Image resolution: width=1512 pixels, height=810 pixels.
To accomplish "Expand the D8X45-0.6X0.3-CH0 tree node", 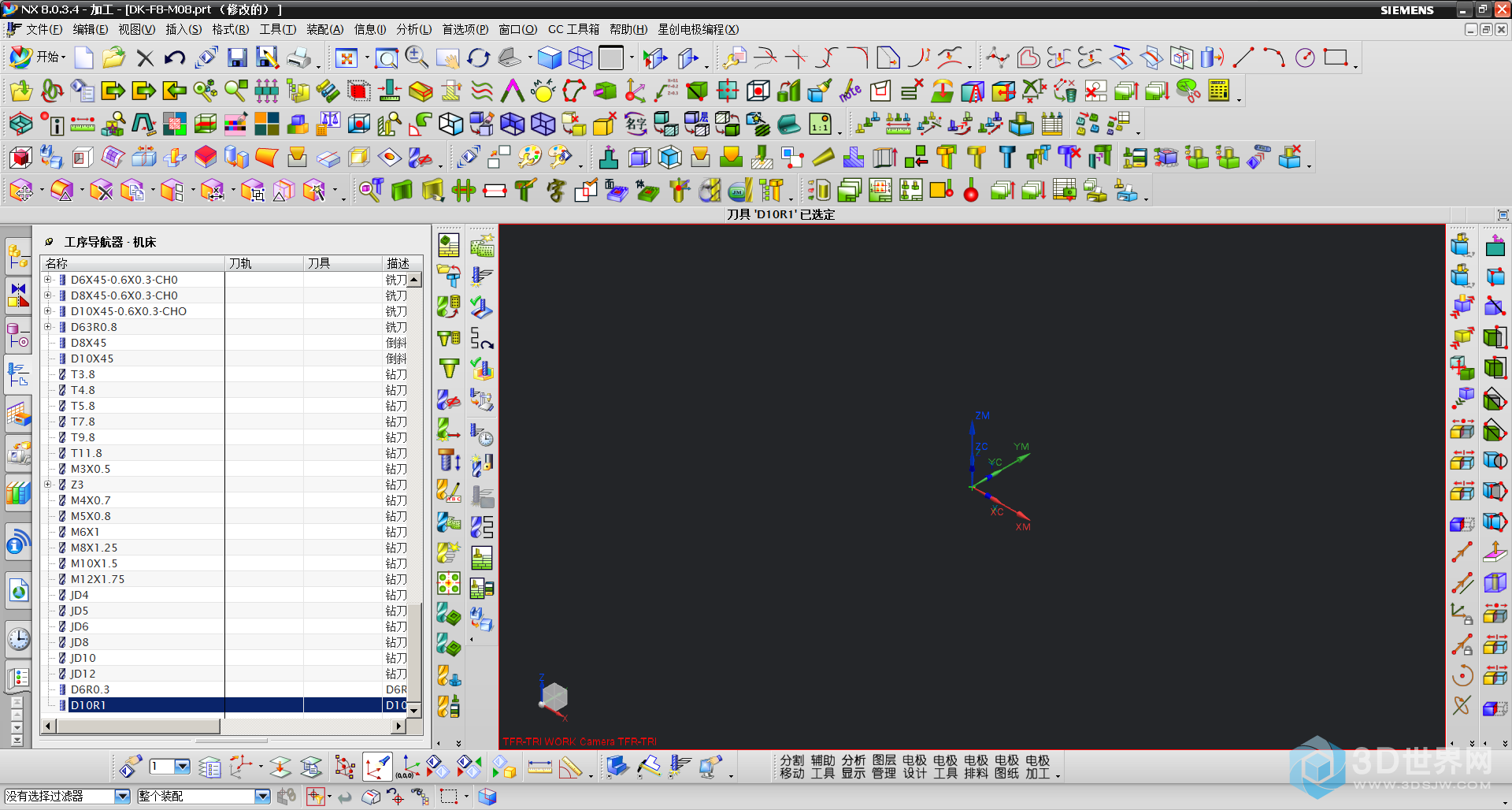I will click(x=48, y=295).
